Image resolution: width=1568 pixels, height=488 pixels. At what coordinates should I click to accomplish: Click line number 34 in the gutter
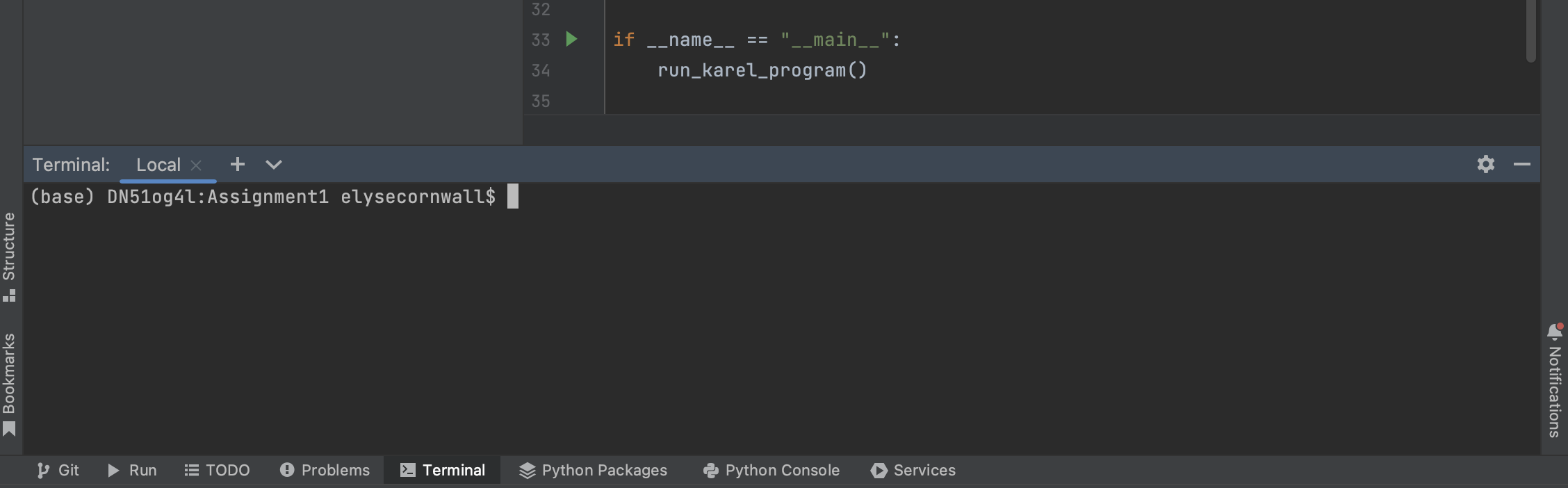541,70
